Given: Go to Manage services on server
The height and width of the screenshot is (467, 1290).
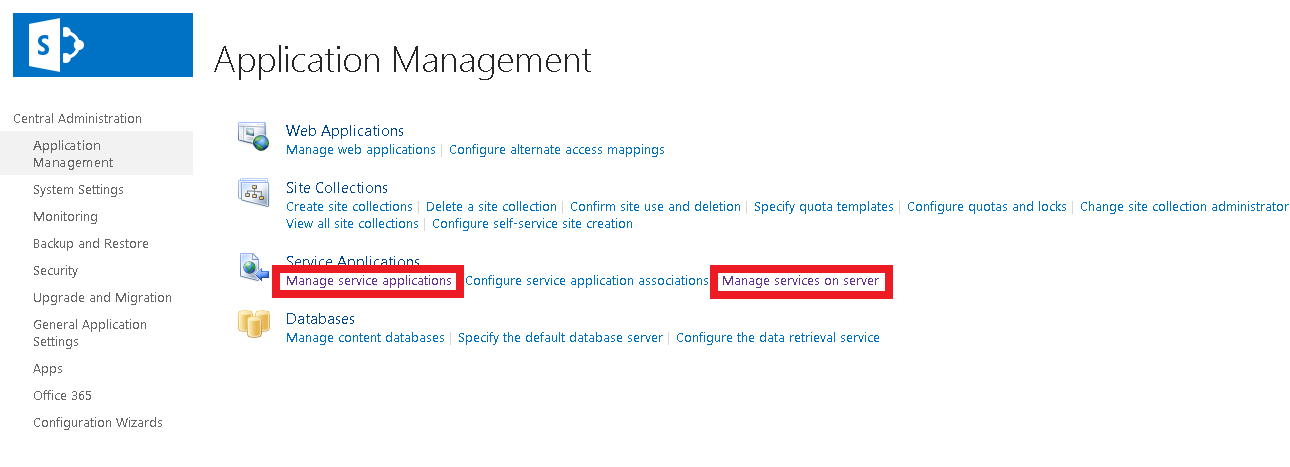Looking at the screenshot, I should coord(800,281).
